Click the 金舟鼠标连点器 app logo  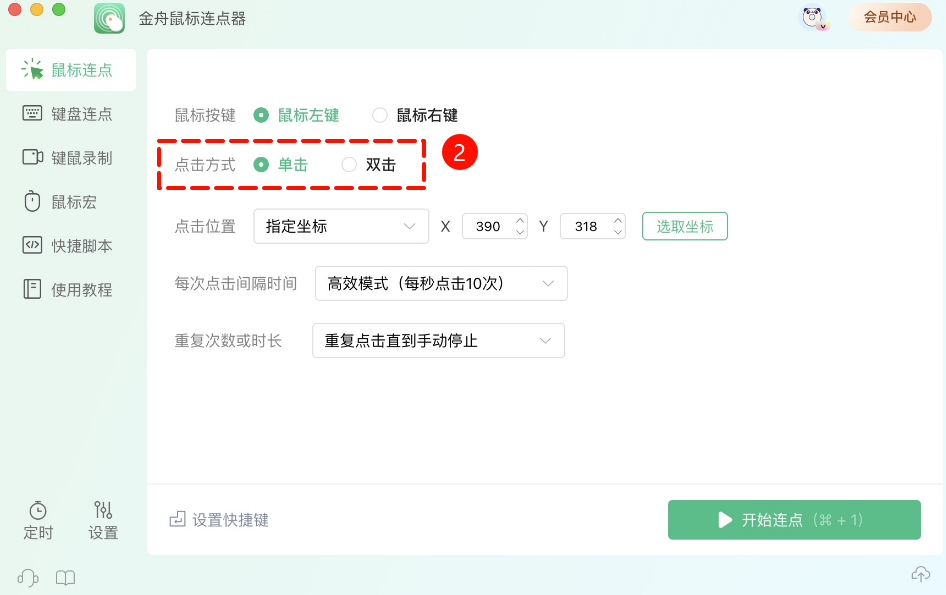click(x=109, y=19)
